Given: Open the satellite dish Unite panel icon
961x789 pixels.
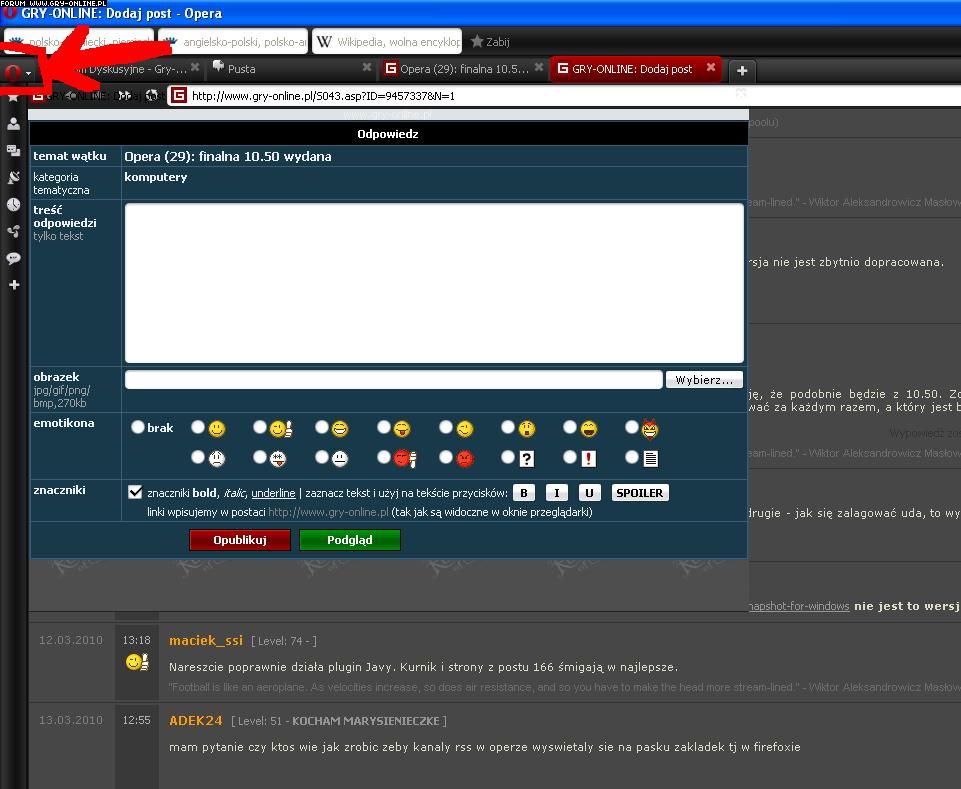Looking at the screenshot, I should (13, 177).
